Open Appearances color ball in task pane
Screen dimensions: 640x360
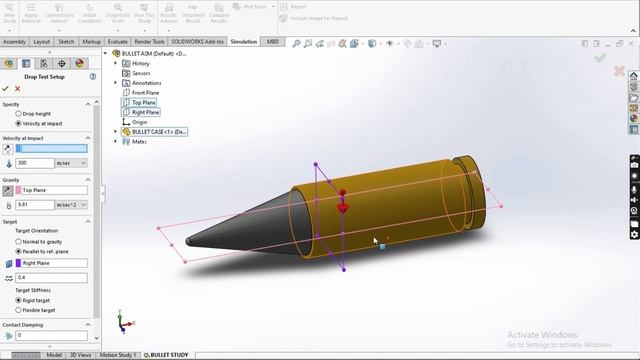(633, 119)
